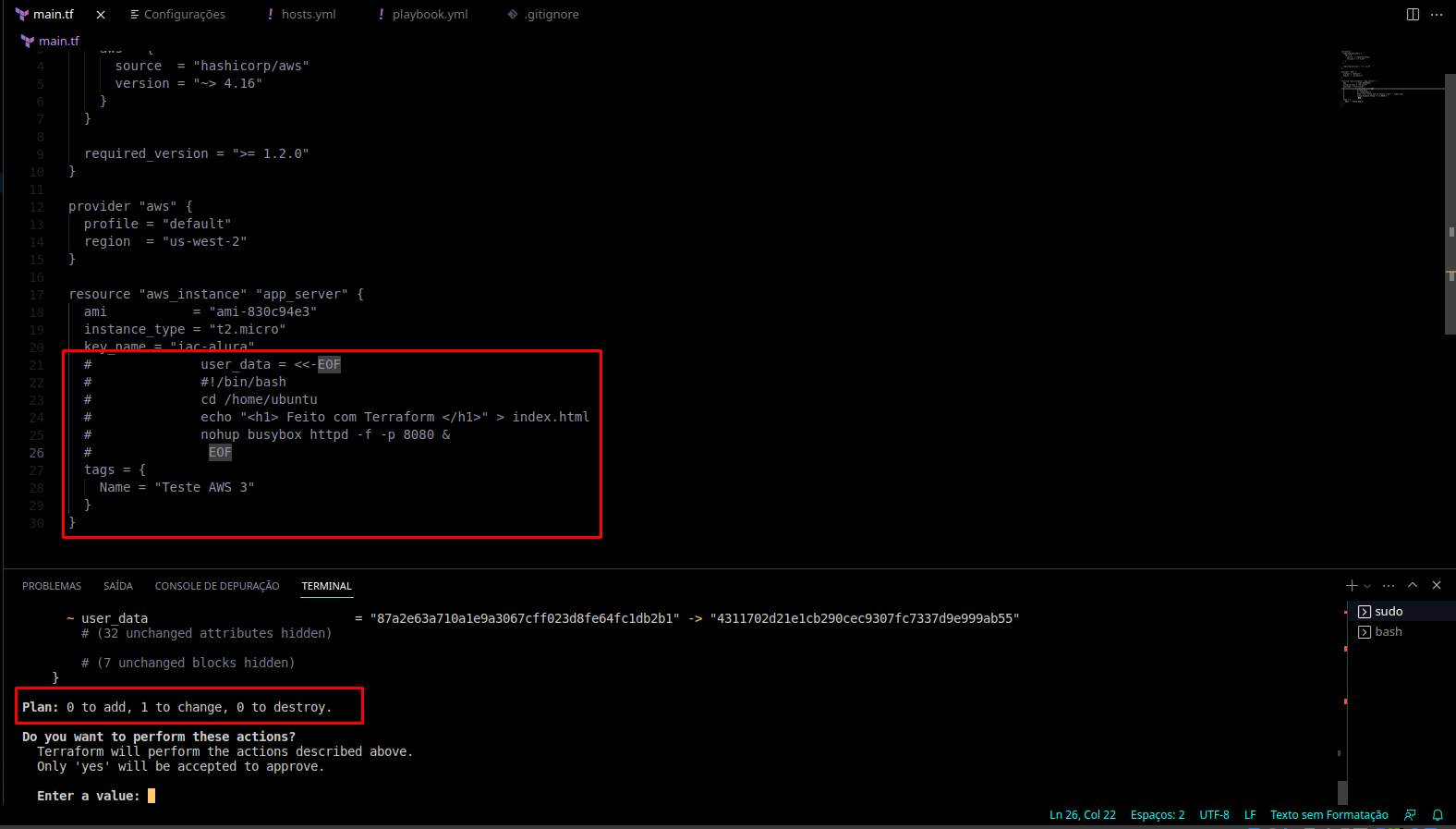The width and height of the screenshot is (1456, 829).
Task: Open feedback icon in status bar
Action: click(1410, 815)
